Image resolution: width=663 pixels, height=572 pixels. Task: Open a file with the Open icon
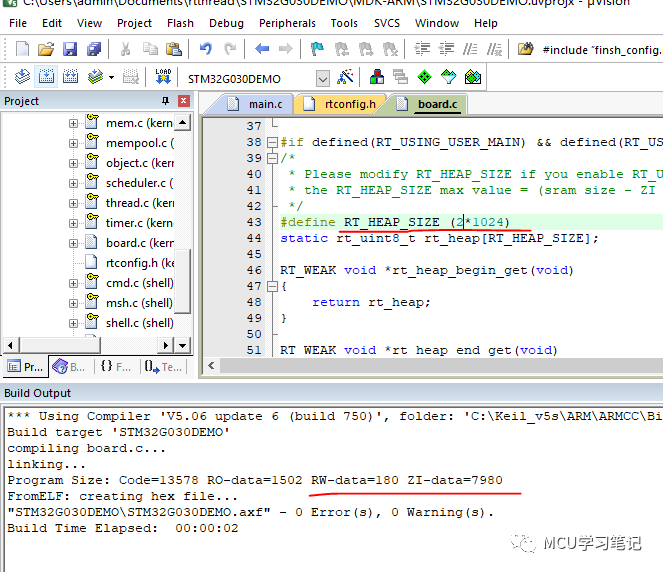click(46, 49)
